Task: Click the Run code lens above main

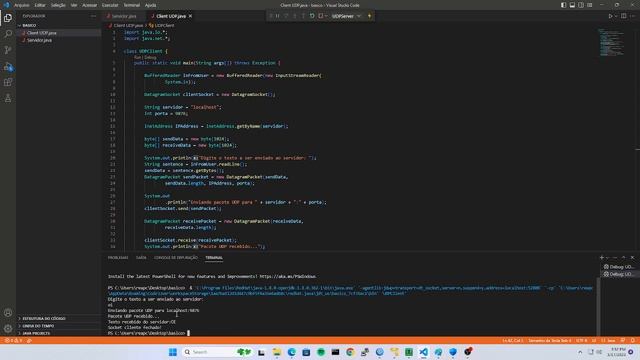Action: (x=138, y=57)
